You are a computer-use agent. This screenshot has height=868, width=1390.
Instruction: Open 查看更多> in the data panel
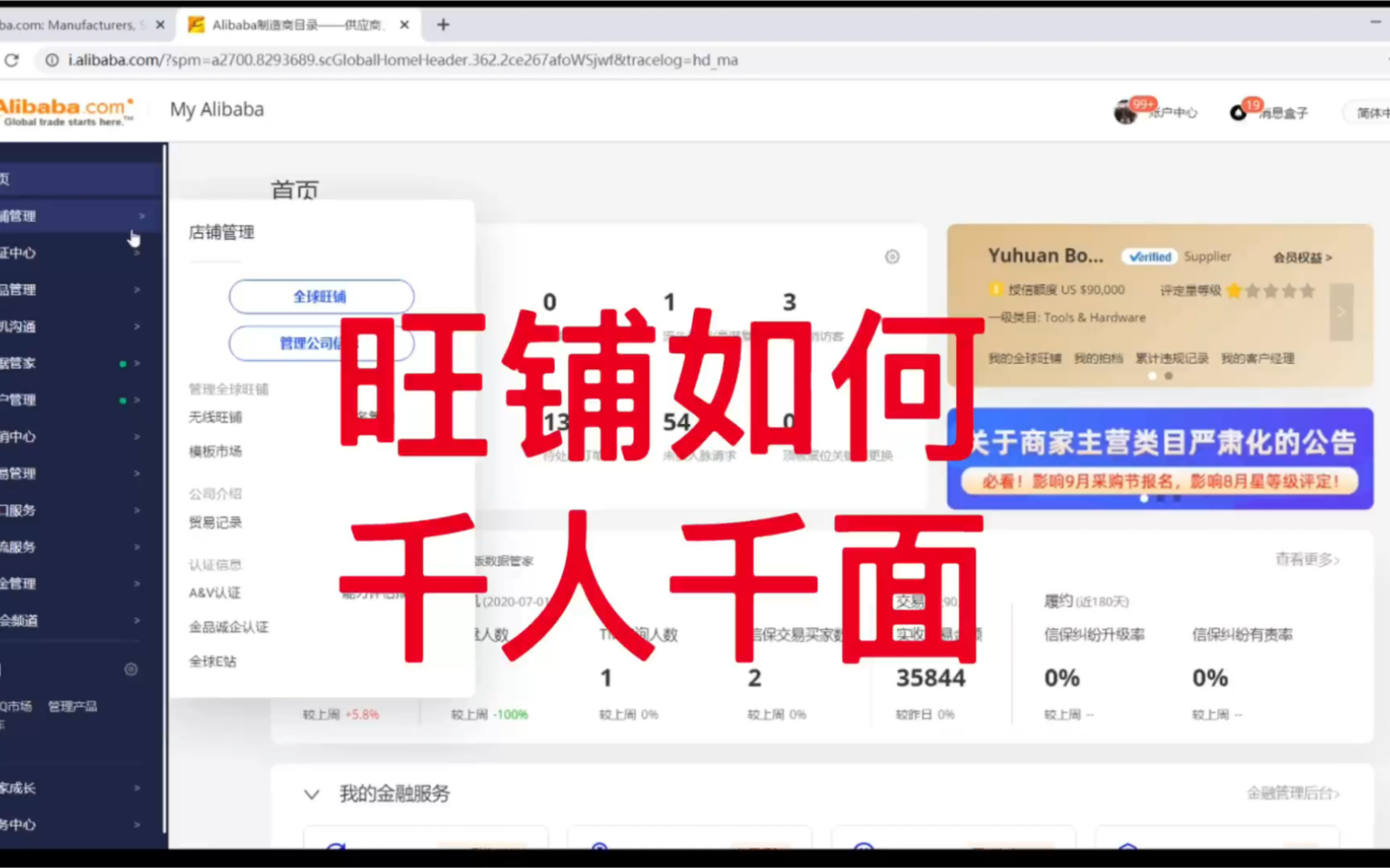click(x=1307, y=559)
